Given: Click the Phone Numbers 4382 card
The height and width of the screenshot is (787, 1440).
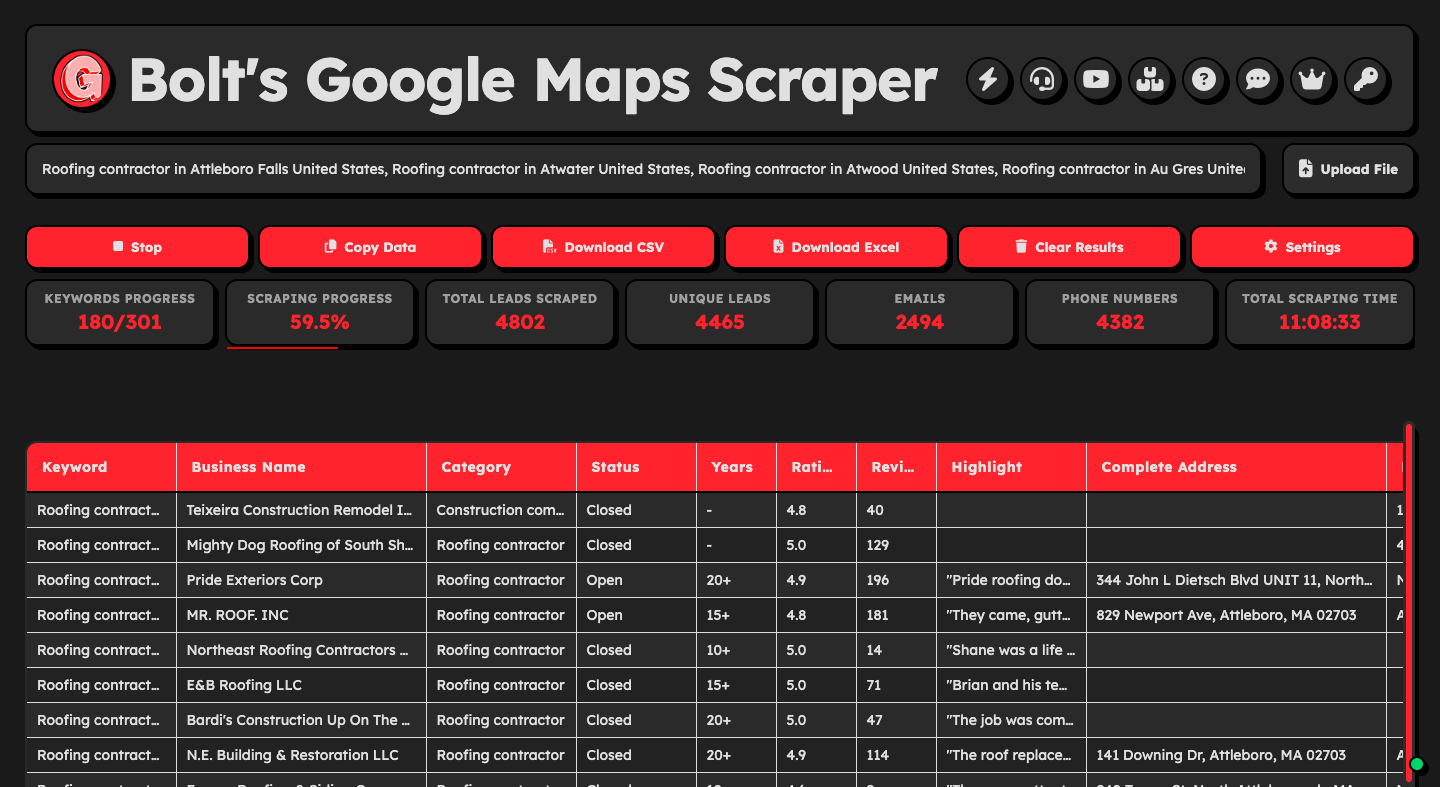Looking at the screenshot, I should [x=1120, y=313].
